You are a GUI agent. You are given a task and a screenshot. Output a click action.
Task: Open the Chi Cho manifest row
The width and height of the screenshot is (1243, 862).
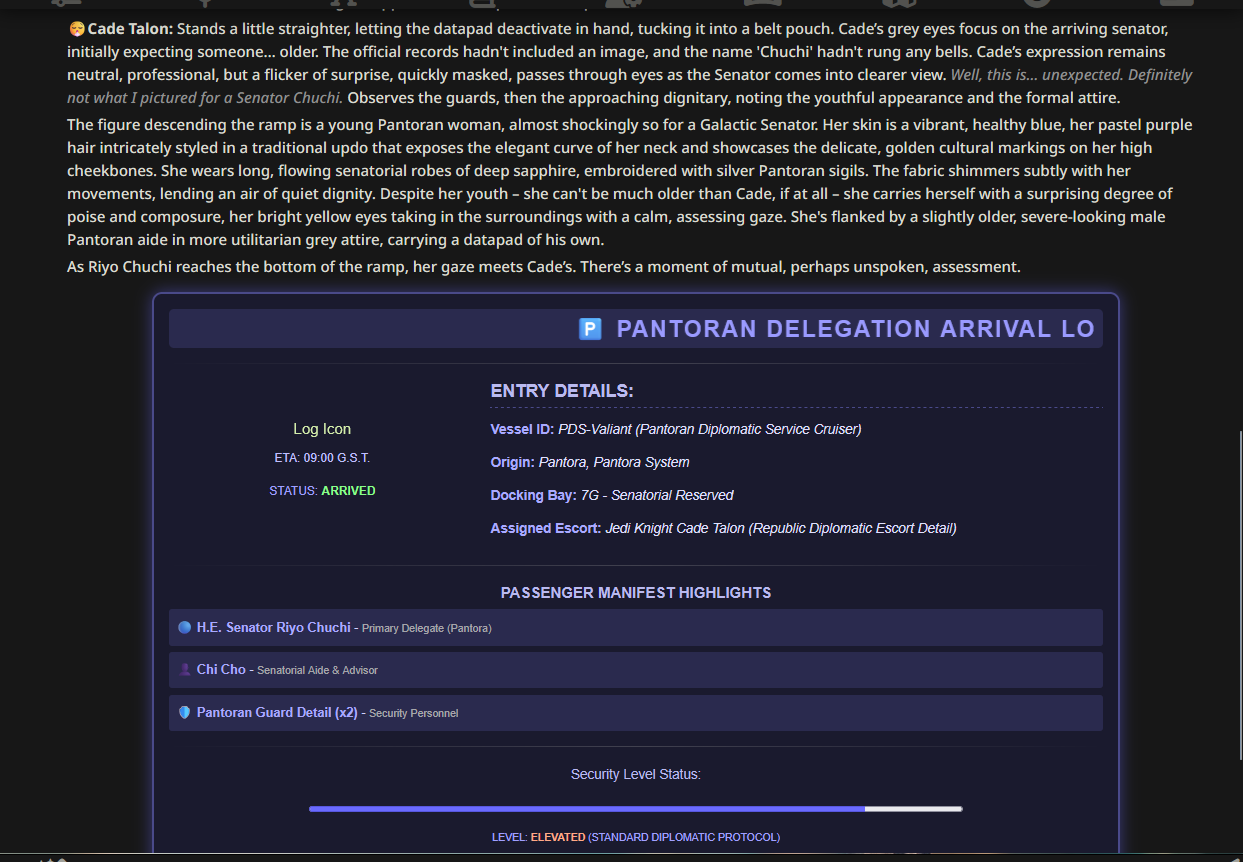636,670
